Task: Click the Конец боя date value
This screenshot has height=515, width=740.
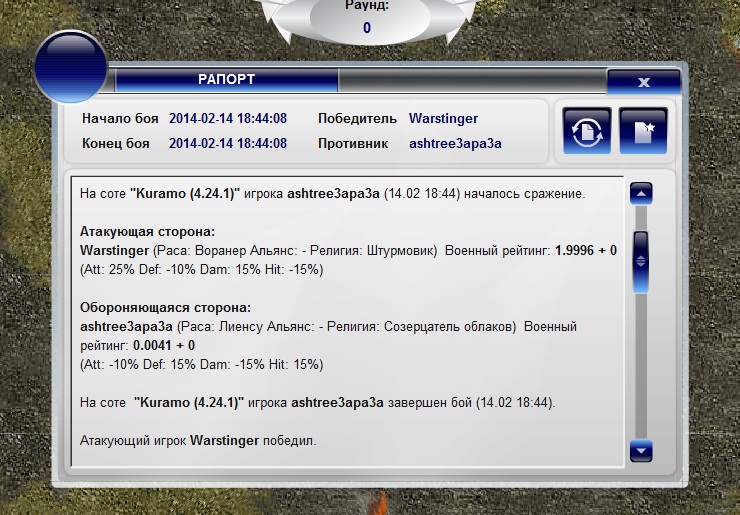Action: (228, 143)
